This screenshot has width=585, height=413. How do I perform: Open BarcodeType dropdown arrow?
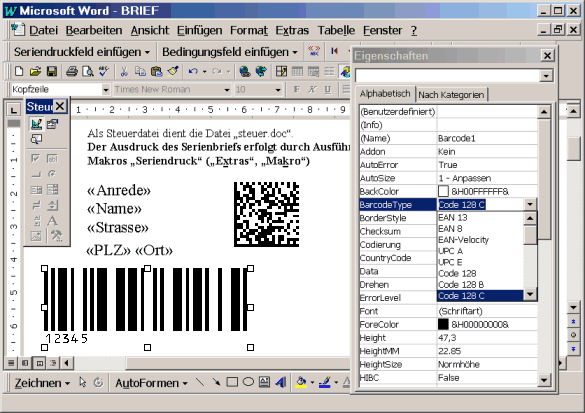(x=530, y=204)
